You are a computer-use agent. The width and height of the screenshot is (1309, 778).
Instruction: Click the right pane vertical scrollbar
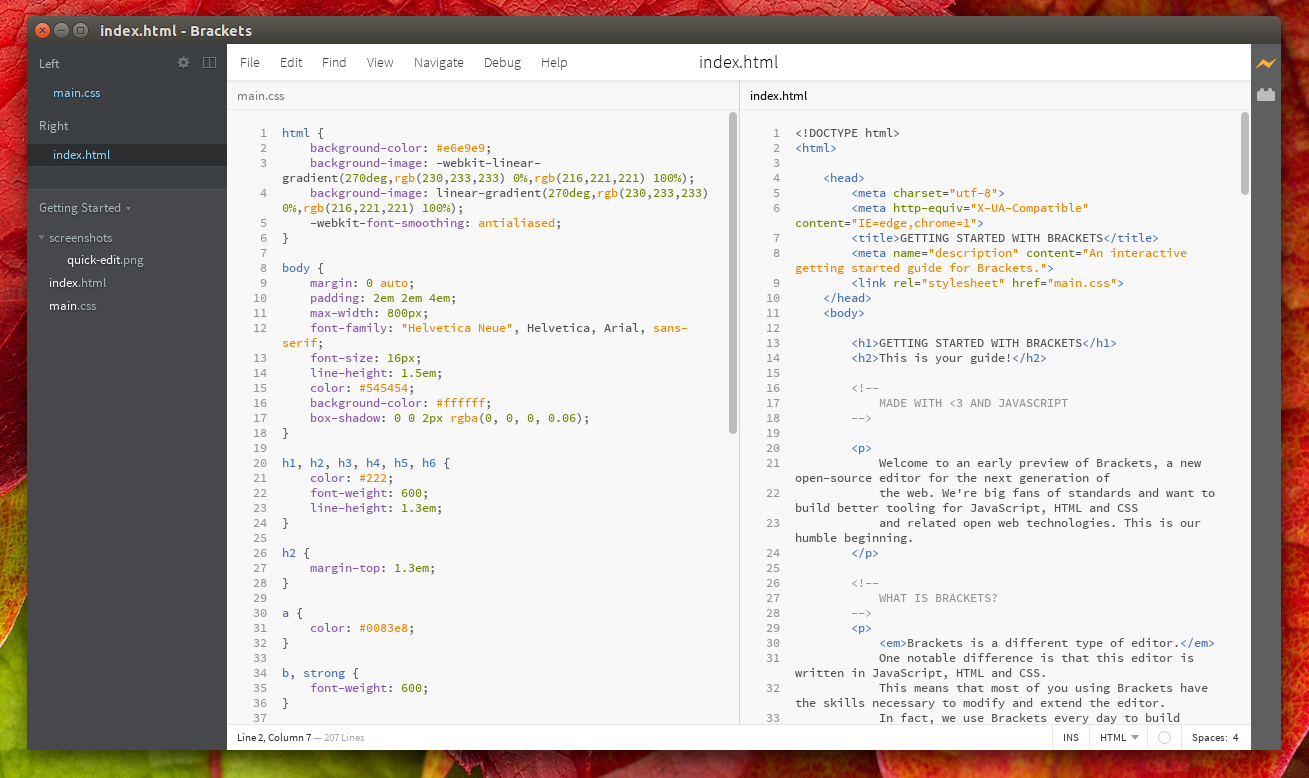[x=1245, y=153]
